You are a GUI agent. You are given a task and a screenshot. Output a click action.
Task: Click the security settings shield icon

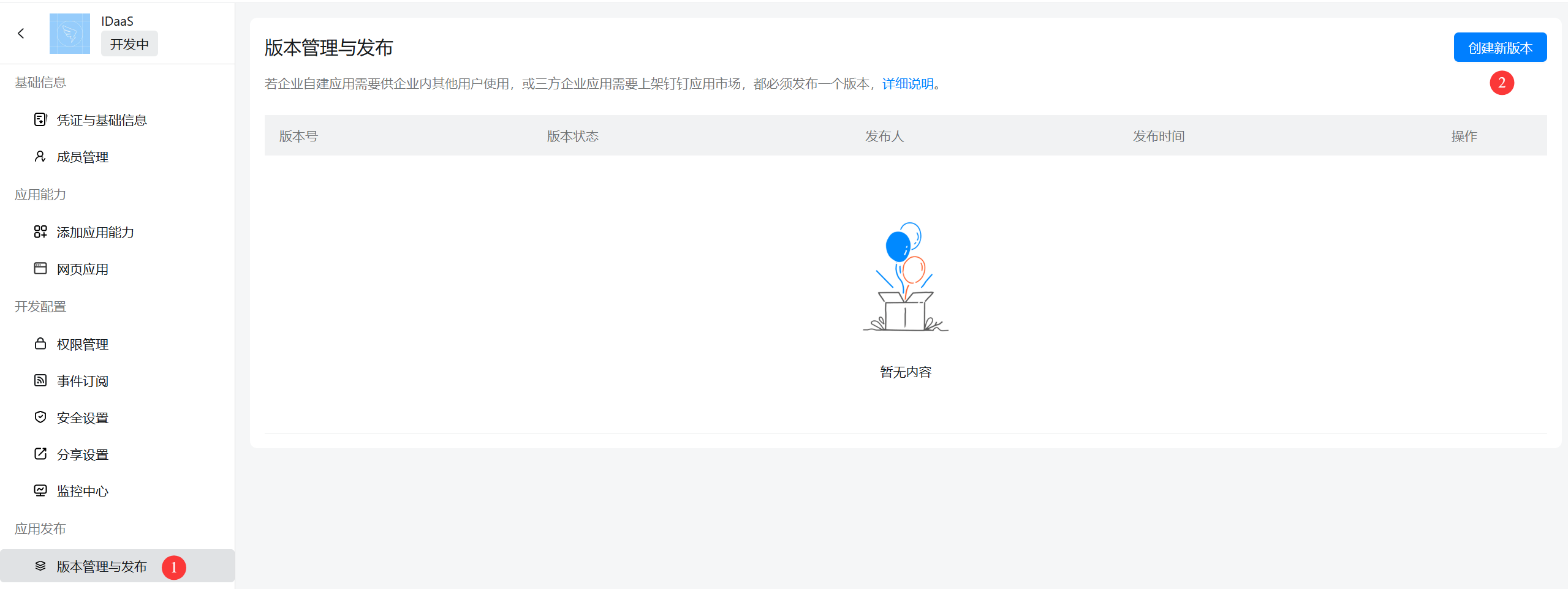click(x=40, y=418)
